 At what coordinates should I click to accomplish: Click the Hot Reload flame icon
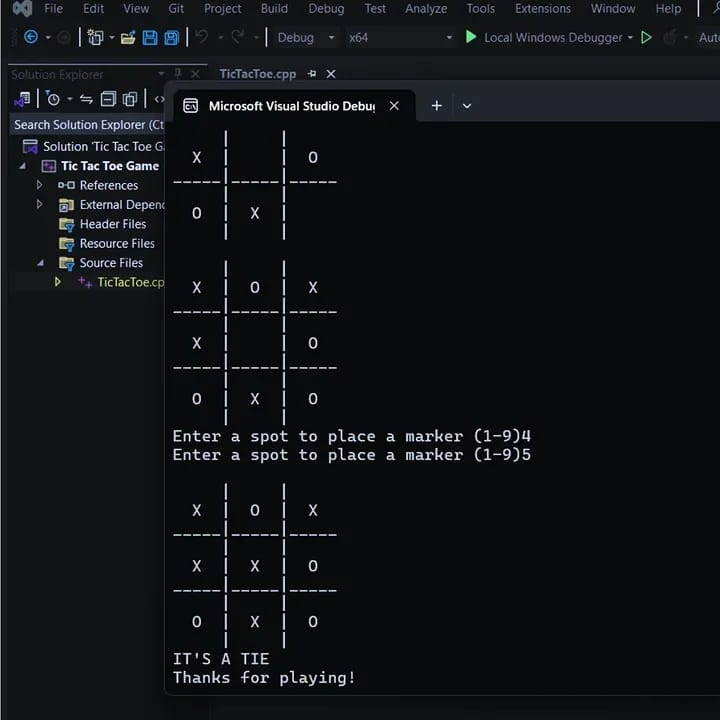(670, 37)
